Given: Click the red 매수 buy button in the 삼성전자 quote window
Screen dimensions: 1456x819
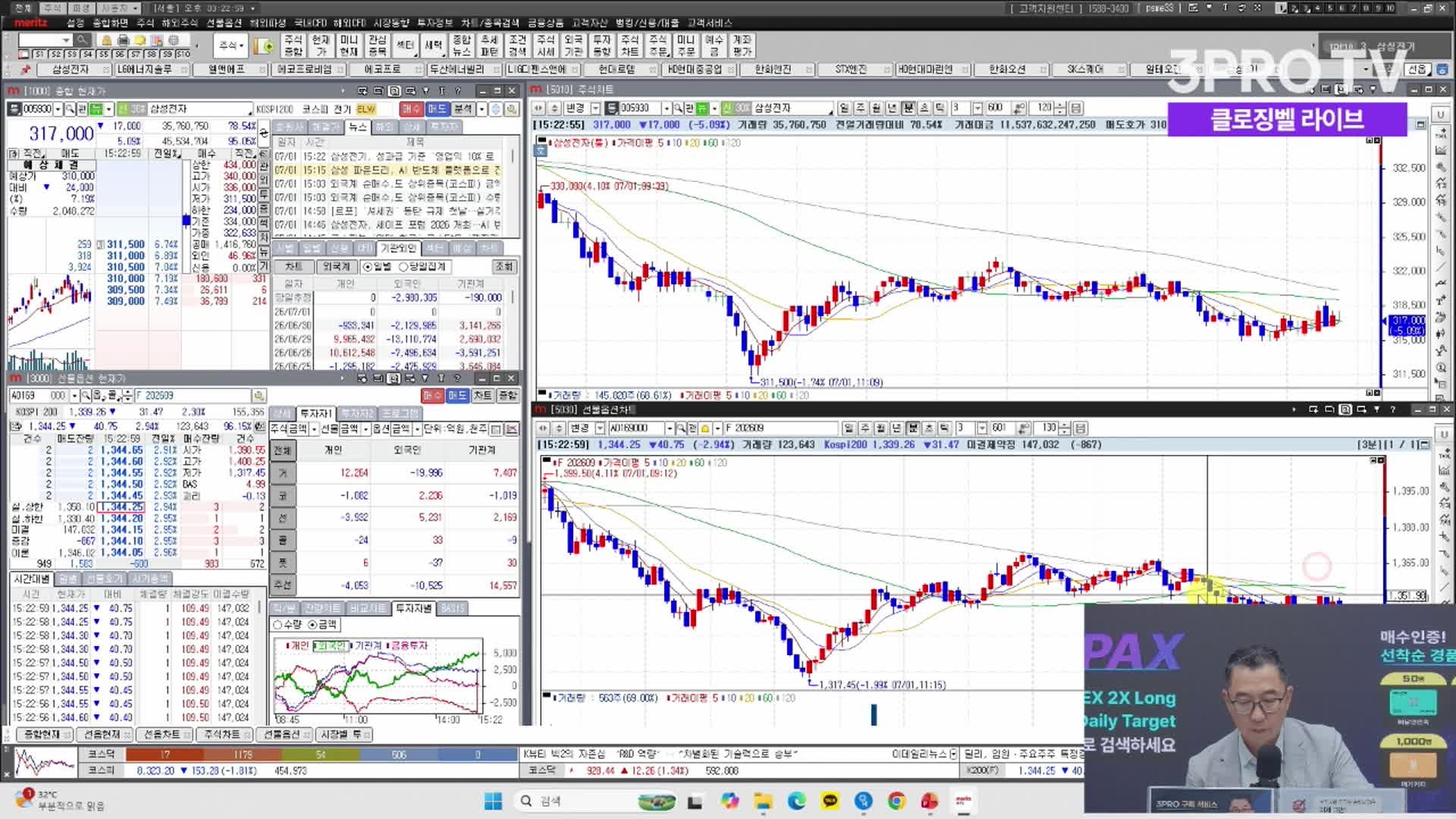Looking at the screenshot, I should pos(410,109).
